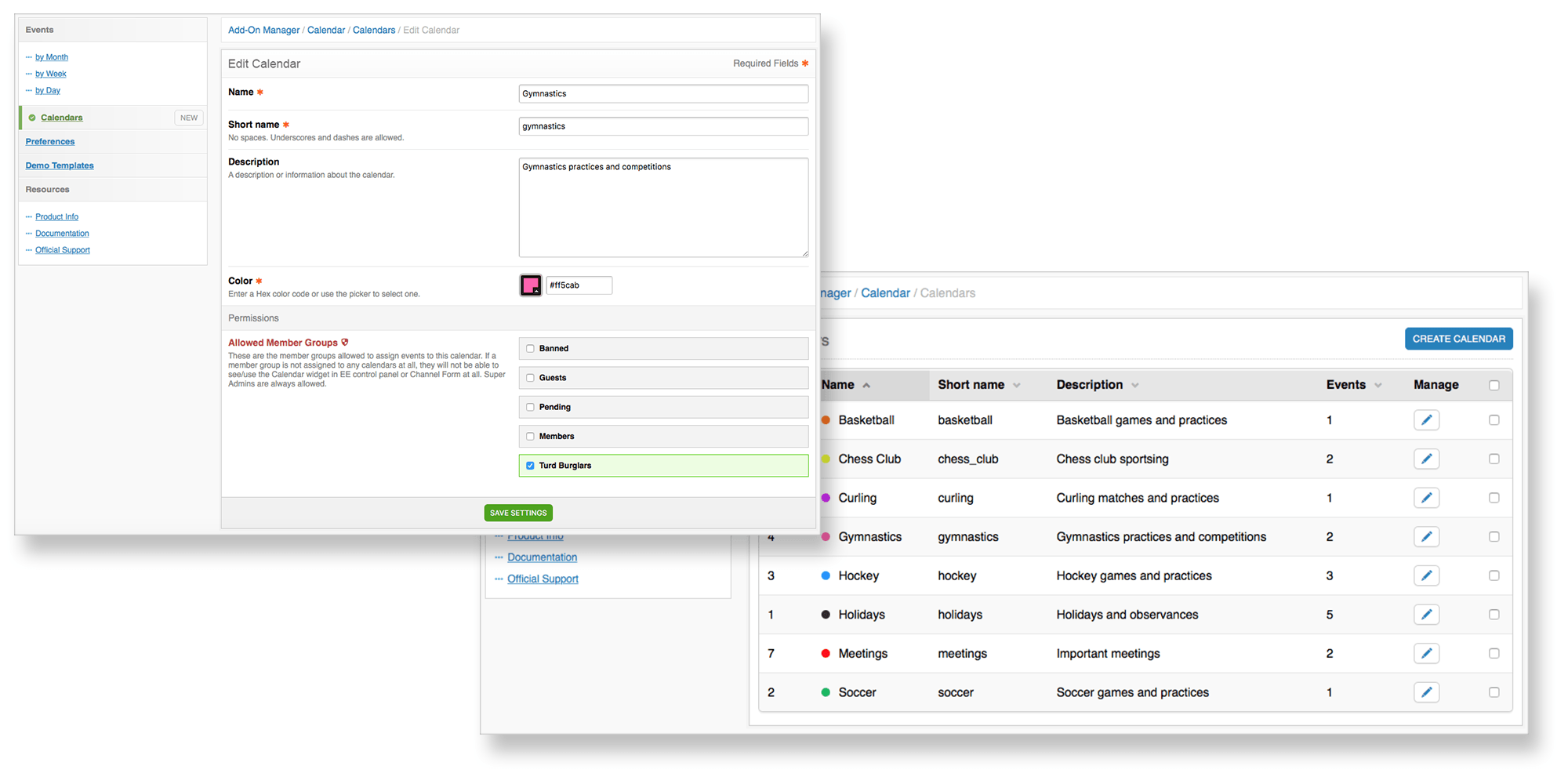Select the Hockey row checkbox
This screenshot has height=784, width=1568.
1494,575
